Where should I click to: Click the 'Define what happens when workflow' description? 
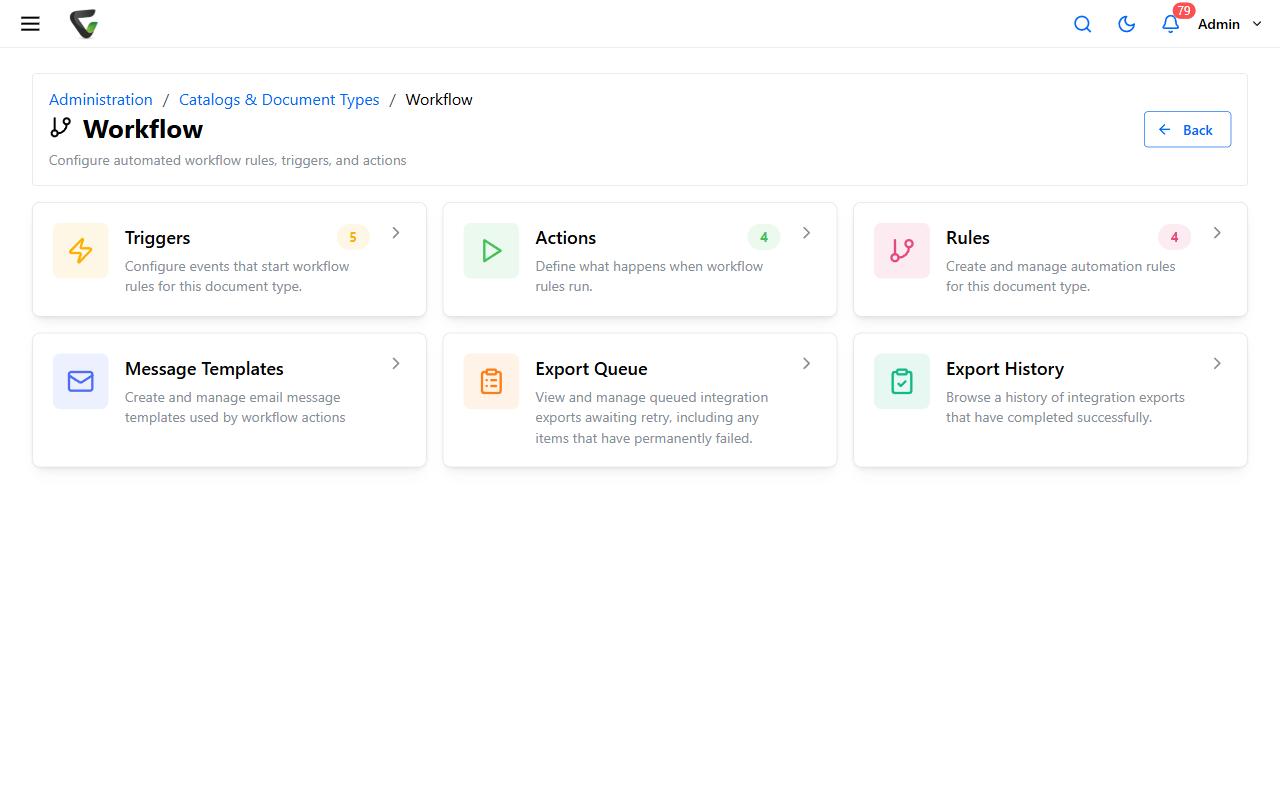click(x=650, y=276)
